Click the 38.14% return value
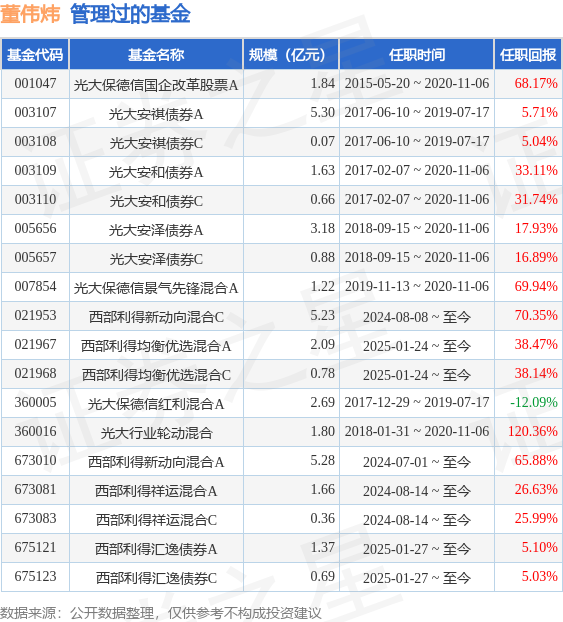Screen dimensions: 563x622 [536, 373]
